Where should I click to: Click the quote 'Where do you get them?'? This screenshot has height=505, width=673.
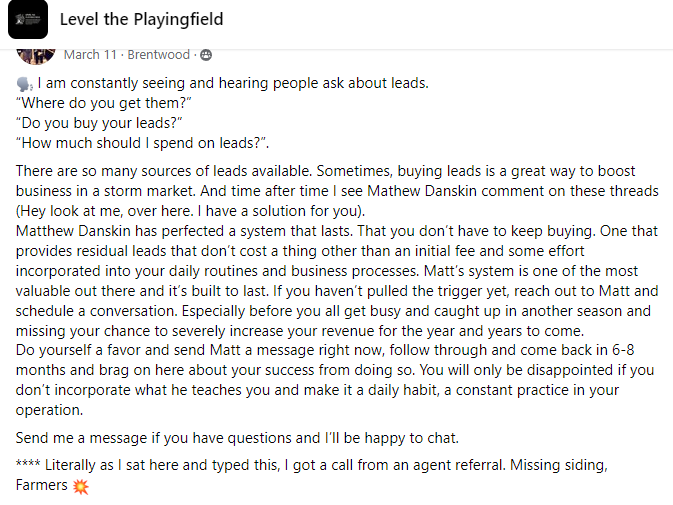[x=103, y=103]
